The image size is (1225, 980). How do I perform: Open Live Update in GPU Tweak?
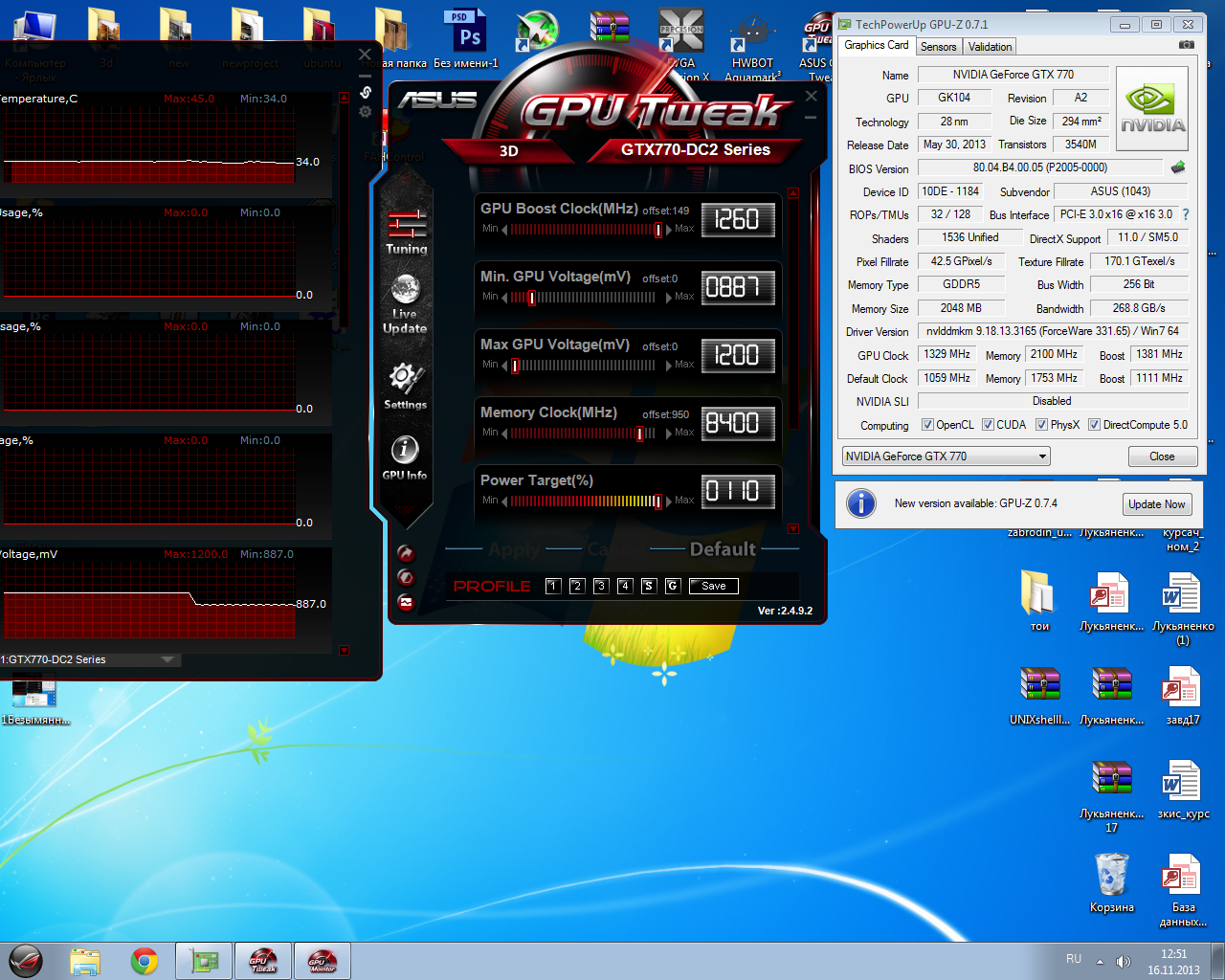[405, 304]
